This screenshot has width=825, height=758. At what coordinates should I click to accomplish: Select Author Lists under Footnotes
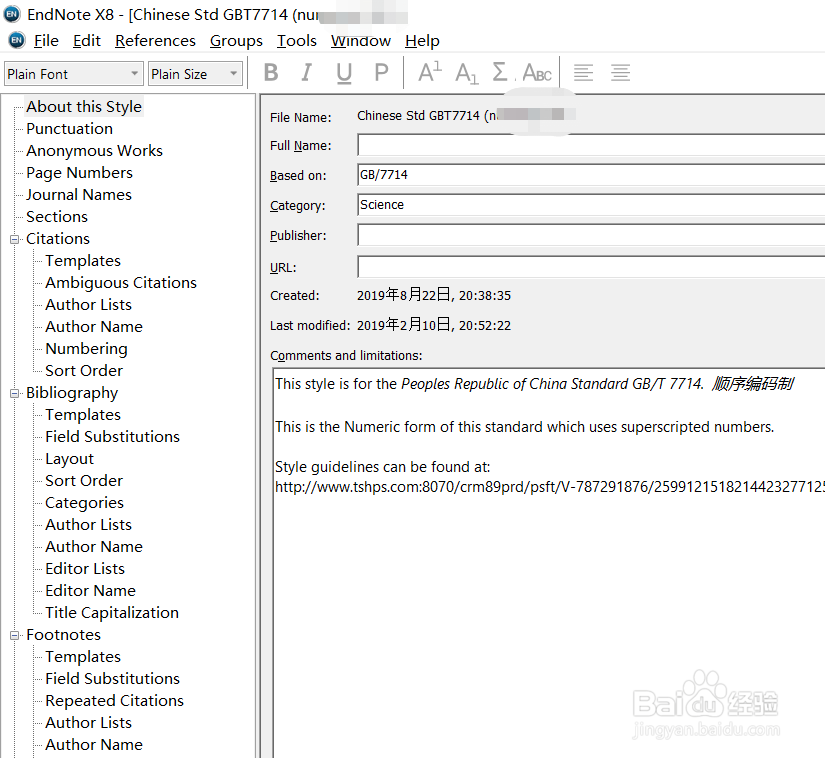[88, 723]
